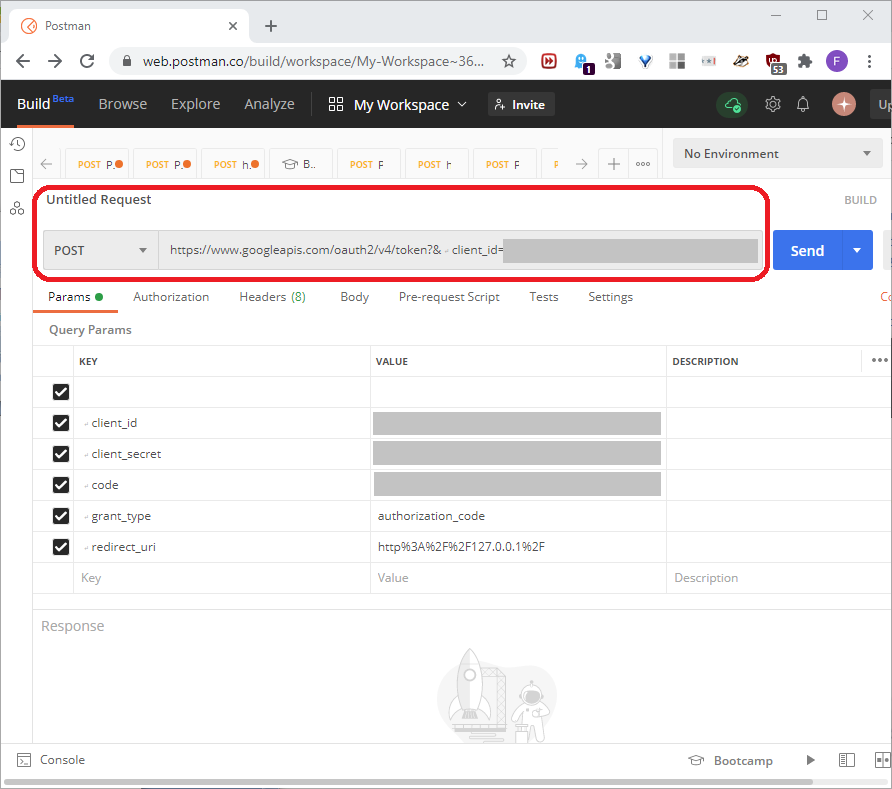Image resolution: width=892 pixels, height=789 pixels.
Task: Click the new Description input cell
Action: pos(779,578)
